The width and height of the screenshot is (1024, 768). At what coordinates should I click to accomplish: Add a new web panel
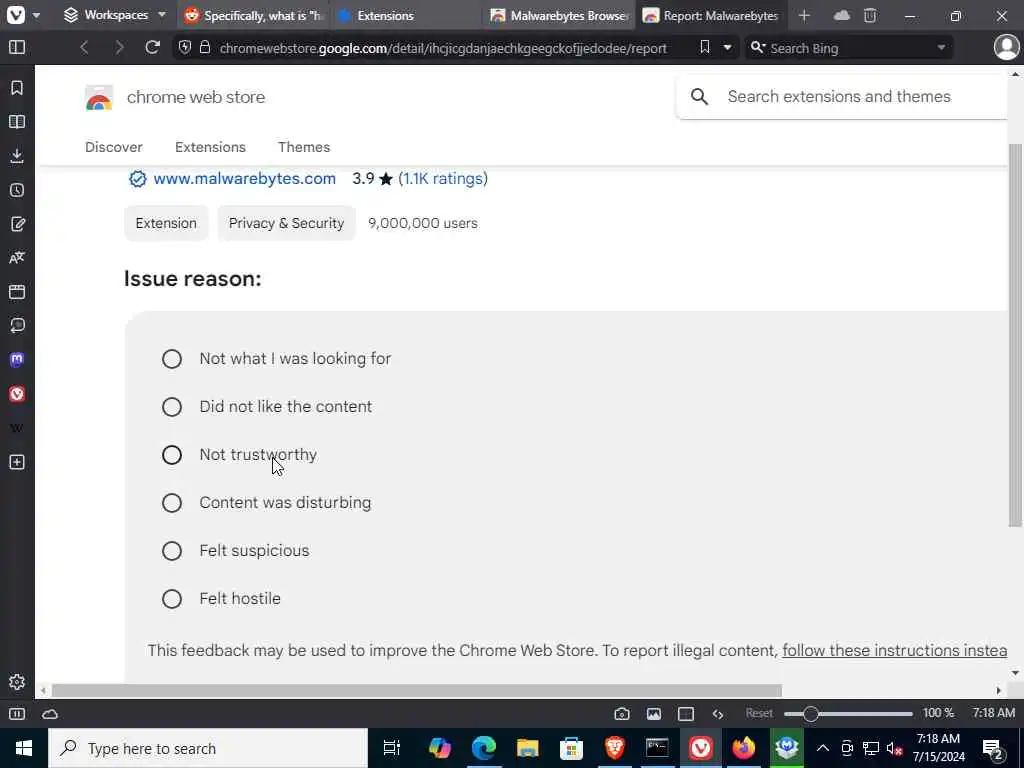[17, 462]
